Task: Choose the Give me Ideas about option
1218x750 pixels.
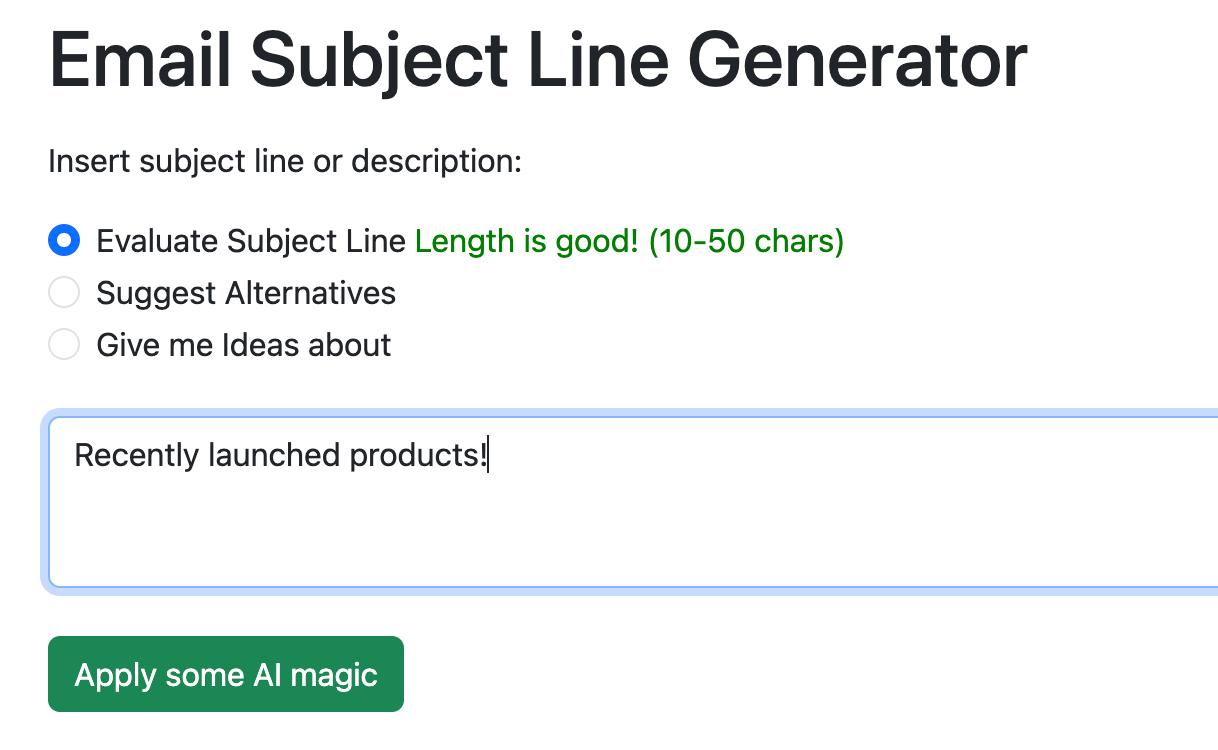Action: (x=64, y=344)
